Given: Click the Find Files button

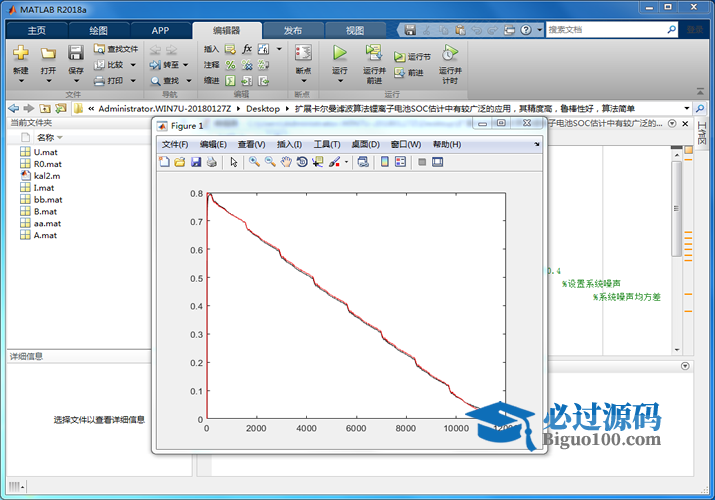Looking at the screenshot, I should tap(115, 49).
